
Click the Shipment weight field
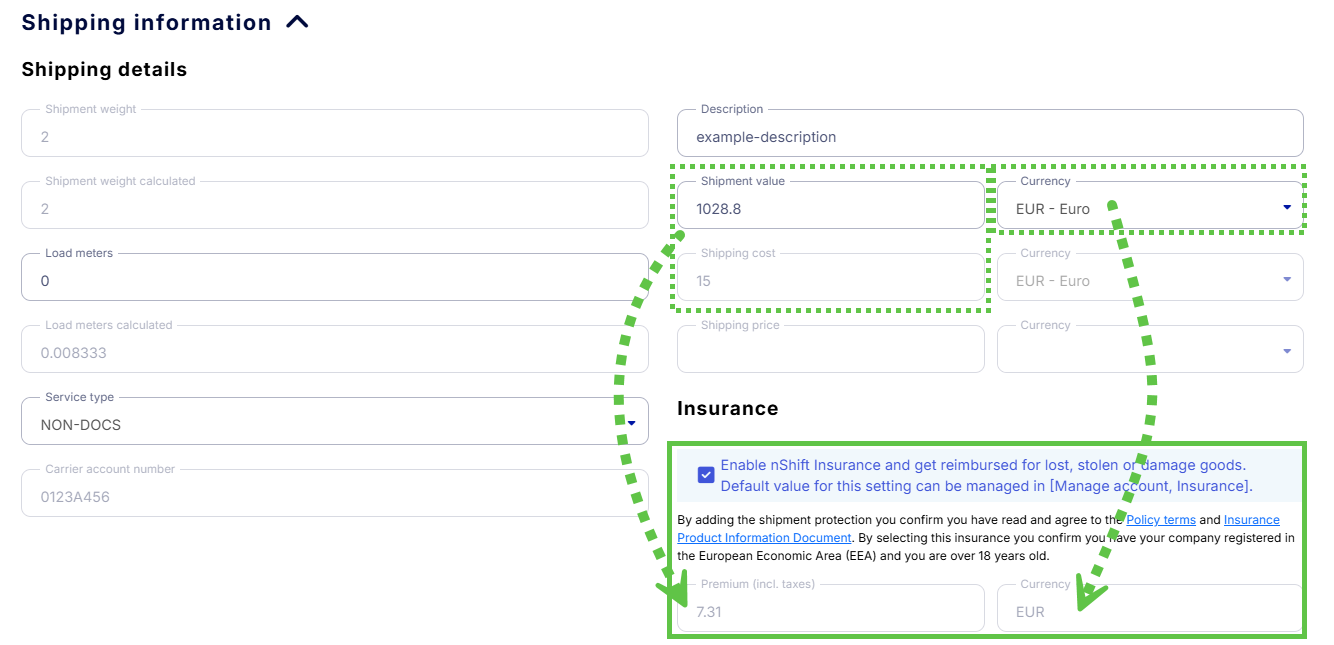pyautogui.click(x=334, y=137)
